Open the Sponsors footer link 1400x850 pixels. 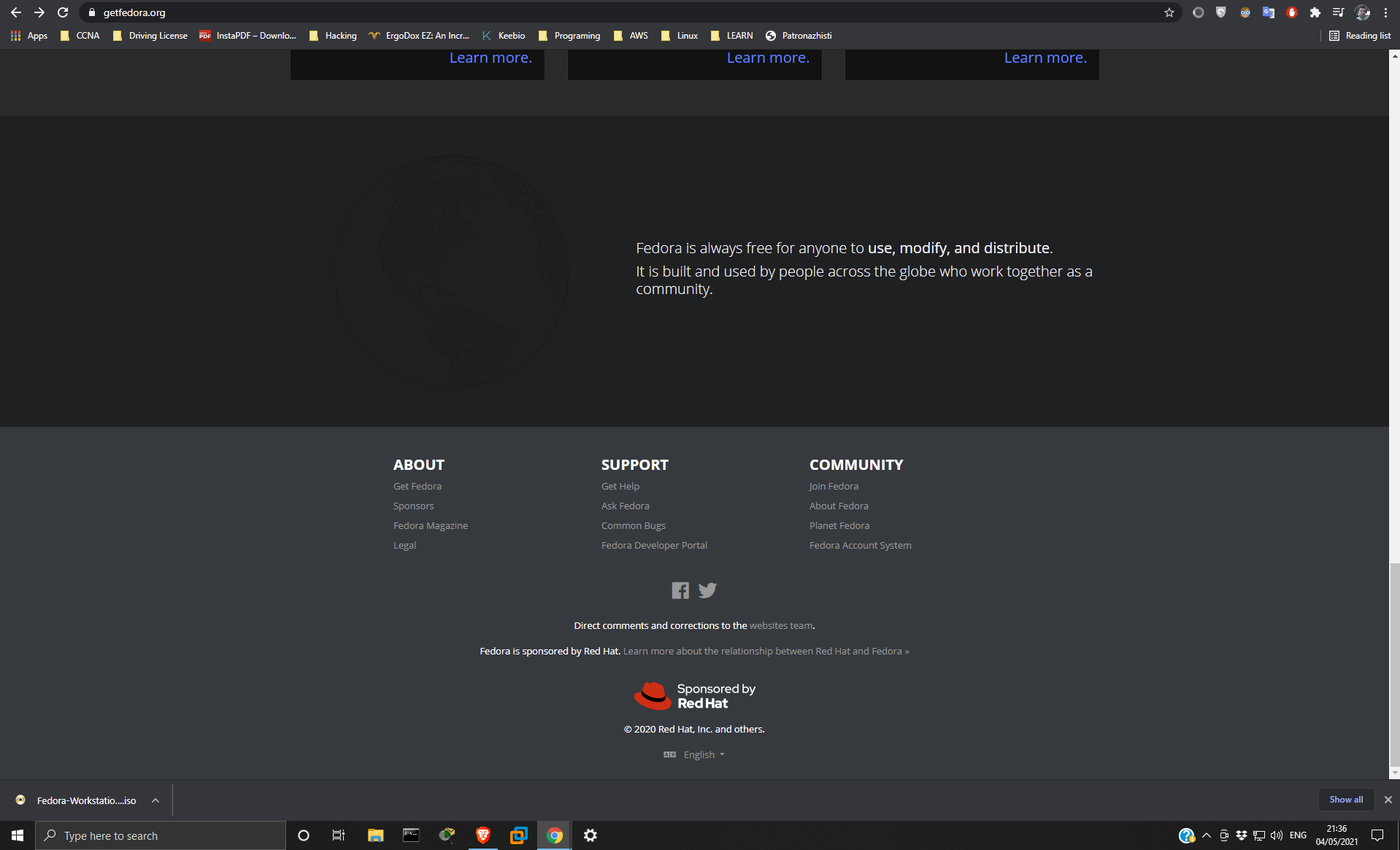414,506
